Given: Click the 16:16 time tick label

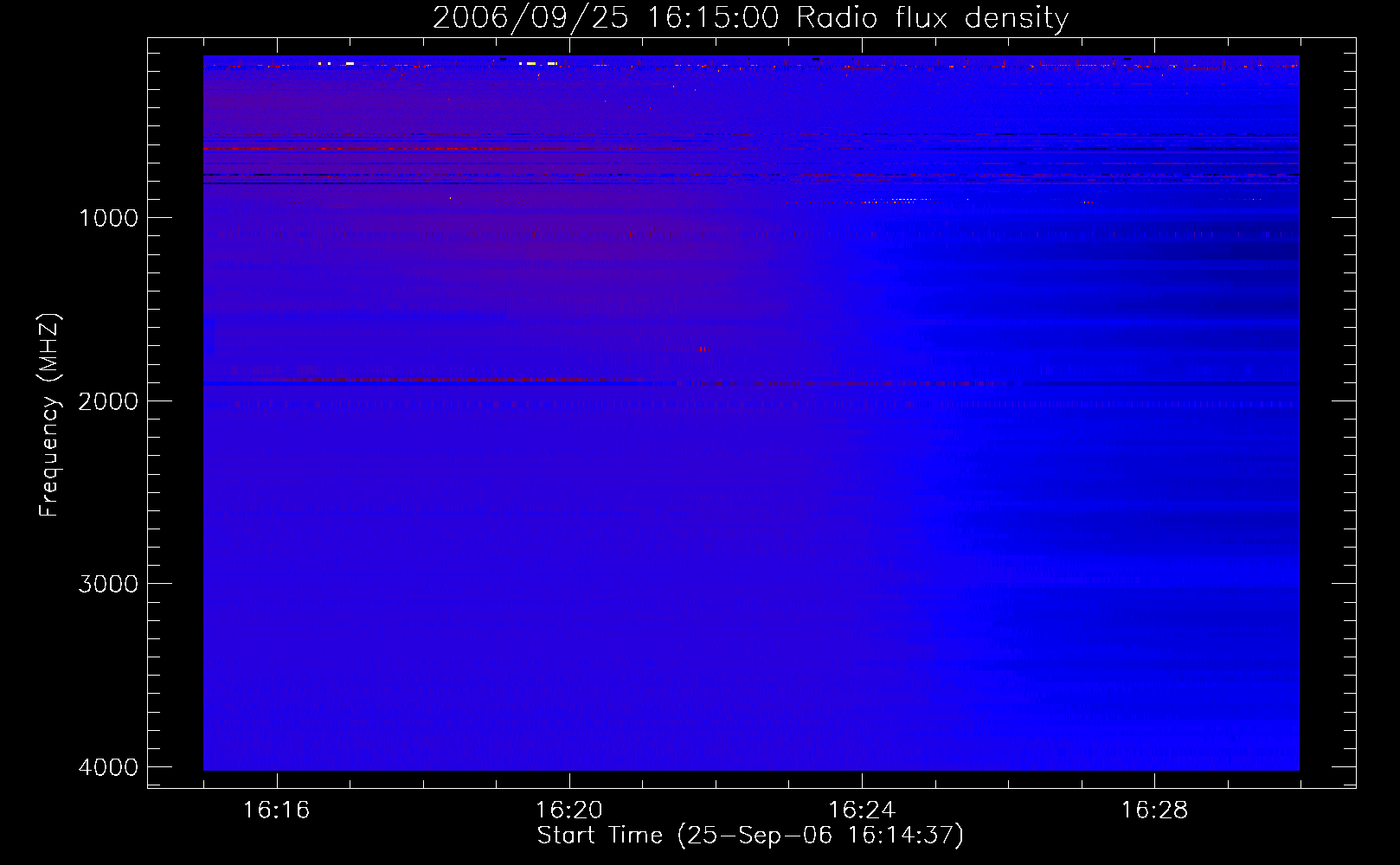Looking at the screenshot, I should [276, 810].
